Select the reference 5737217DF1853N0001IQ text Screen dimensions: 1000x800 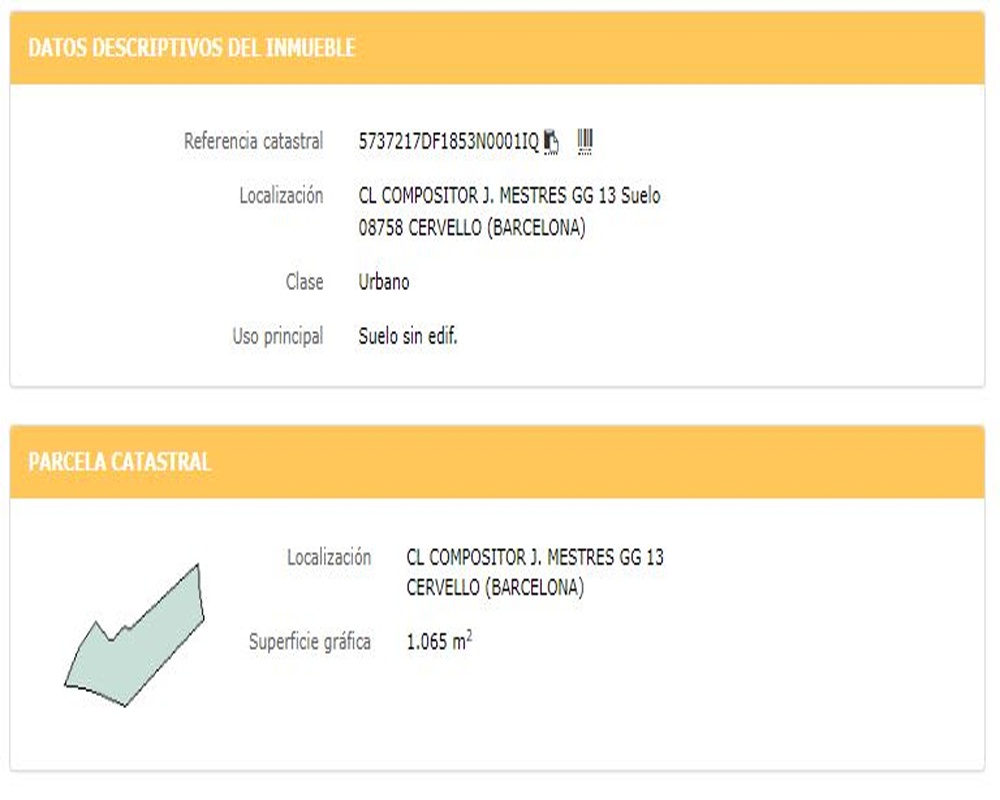click(448, 141)
